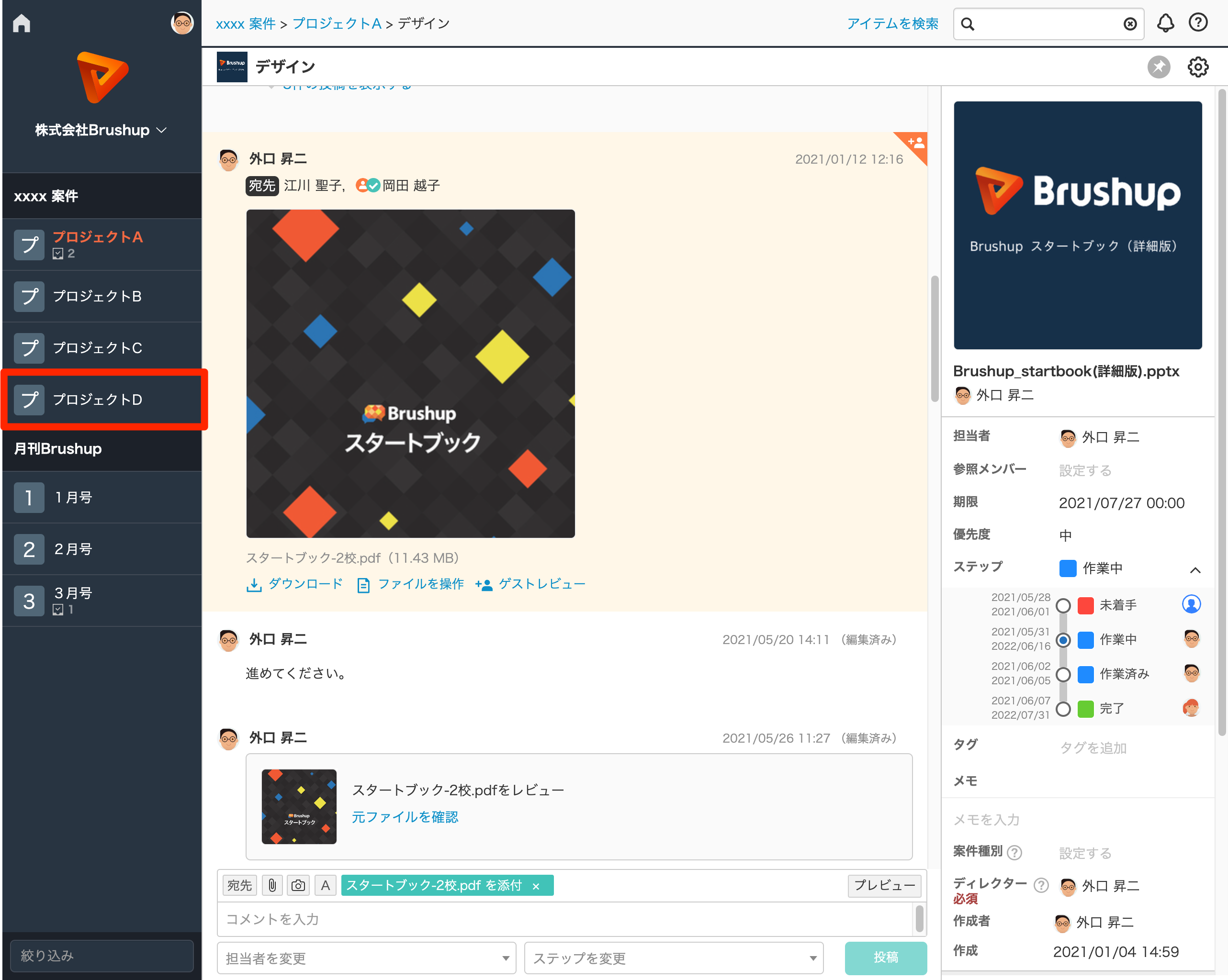Clear the search box with x icon
This screenshot has height=980, width=1228.
pos(1130,24)
